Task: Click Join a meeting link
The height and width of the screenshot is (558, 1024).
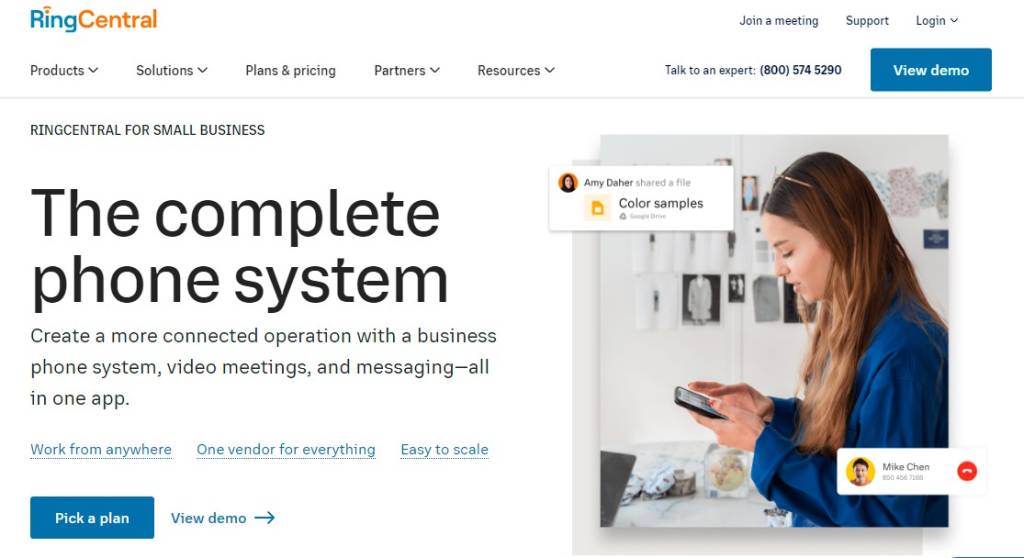Action: pos(778,20)
